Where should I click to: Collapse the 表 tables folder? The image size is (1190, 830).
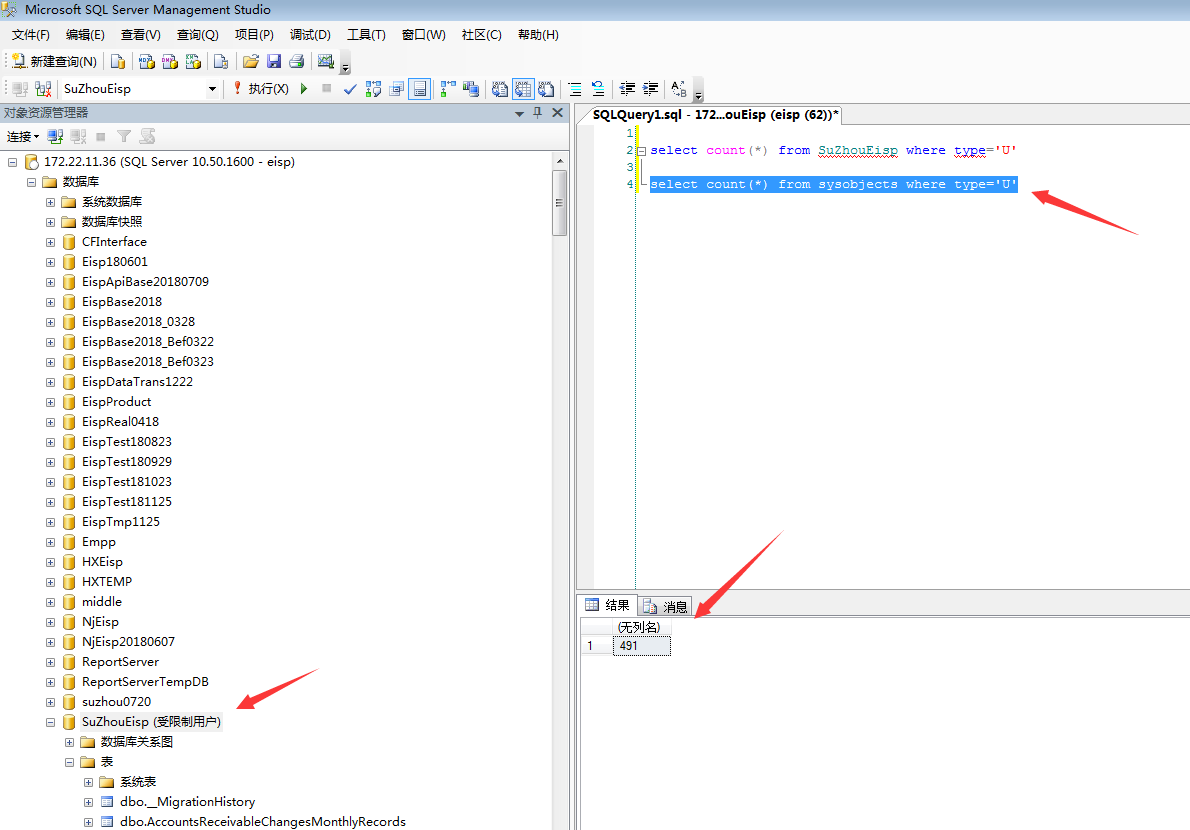[x=69, y=762]
